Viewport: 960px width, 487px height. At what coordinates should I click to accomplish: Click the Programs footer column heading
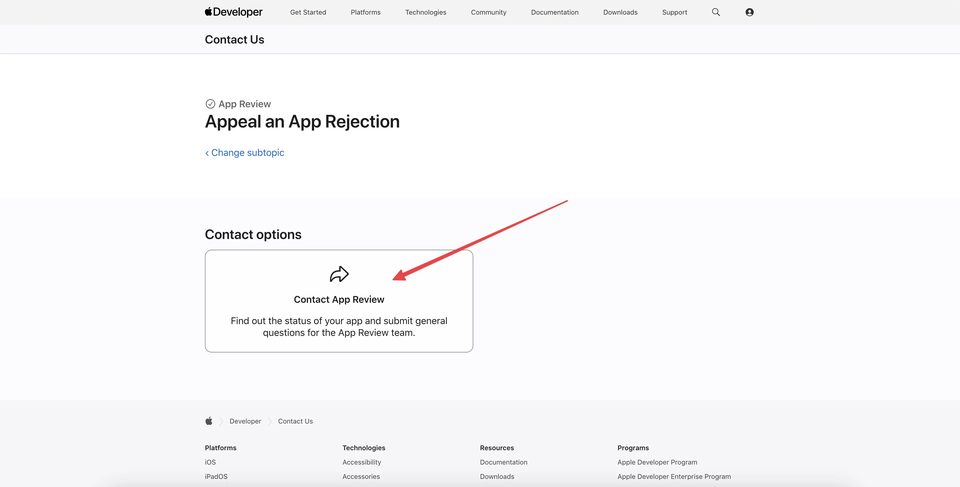click(x=633, y=448)
